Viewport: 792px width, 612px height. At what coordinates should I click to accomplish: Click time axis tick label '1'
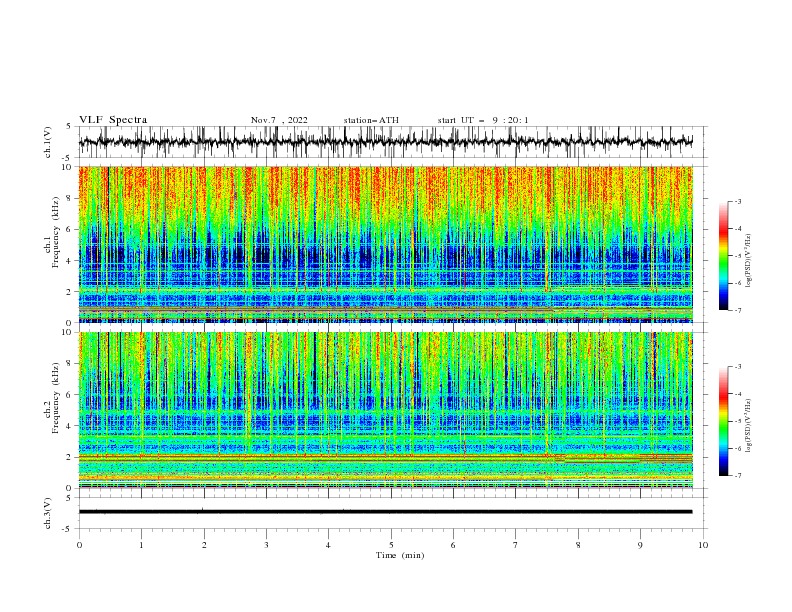[x=141, y=545]
